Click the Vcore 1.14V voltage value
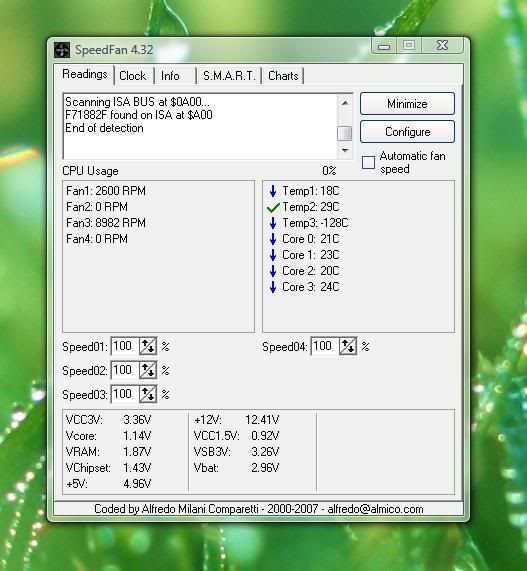The width and height of the screenshot is (527, 571). point(137,436)
